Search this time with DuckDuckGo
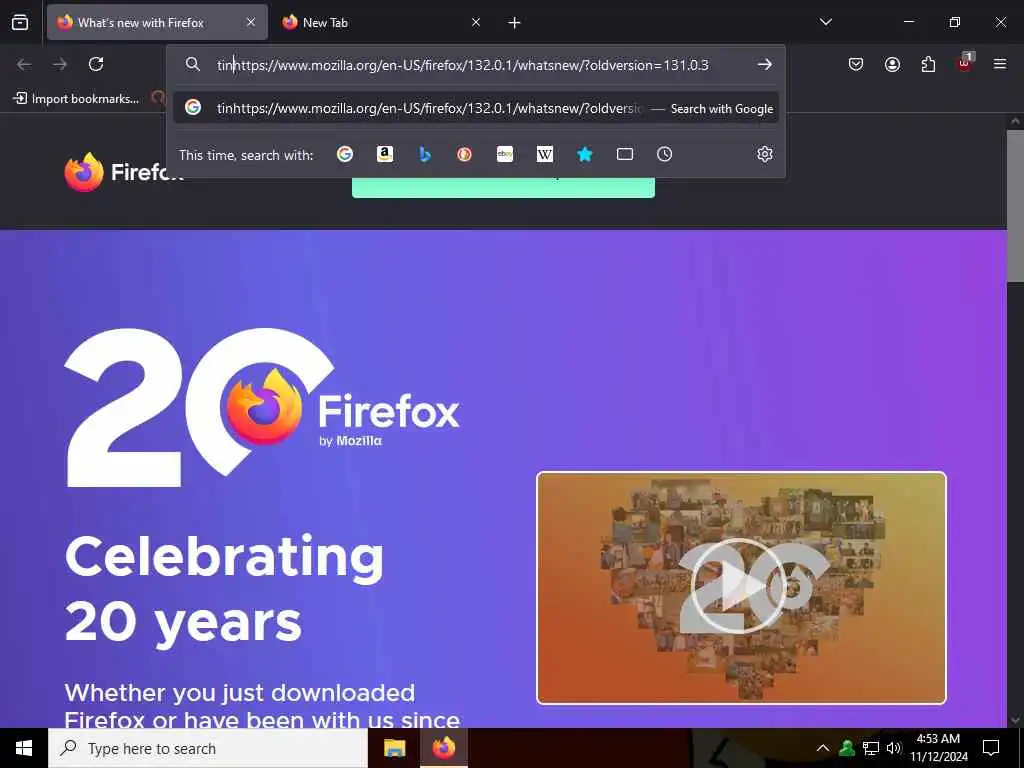The width and height of the screenshot is (1024, 768). click(464, 154)
